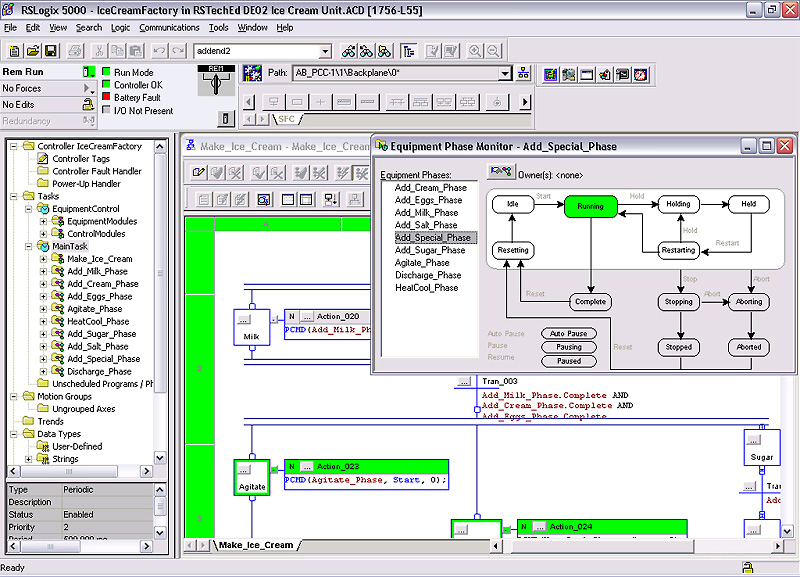
Task: Select Agitate_Phase in Equipment Phases list
Action: pos(422,263)
